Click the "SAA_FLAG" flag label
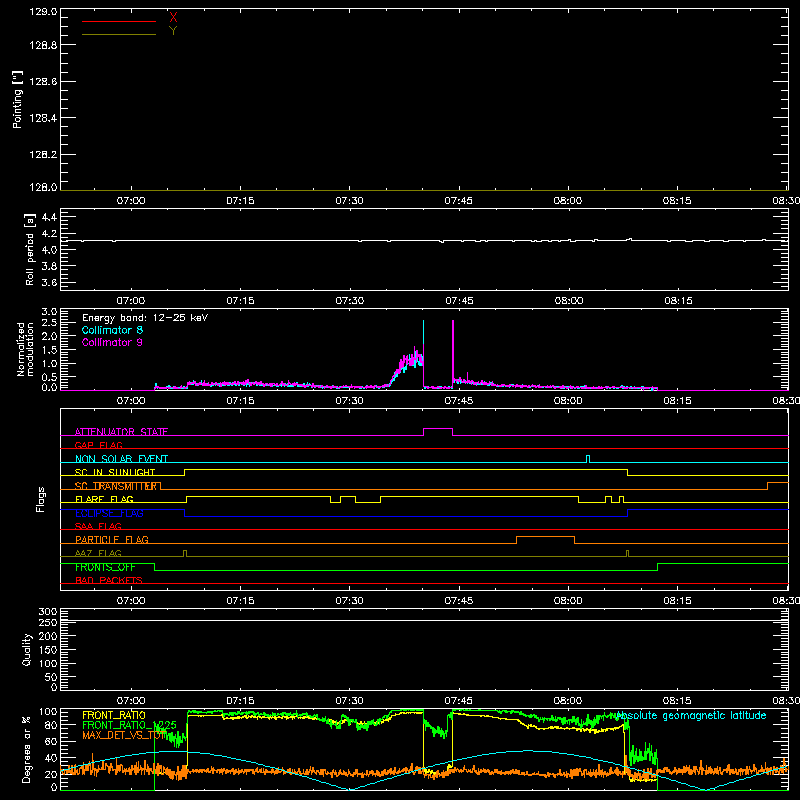Image resolution: width=800 pixels, height=800 pixels. pyautogui.click(x=98, y=527)
